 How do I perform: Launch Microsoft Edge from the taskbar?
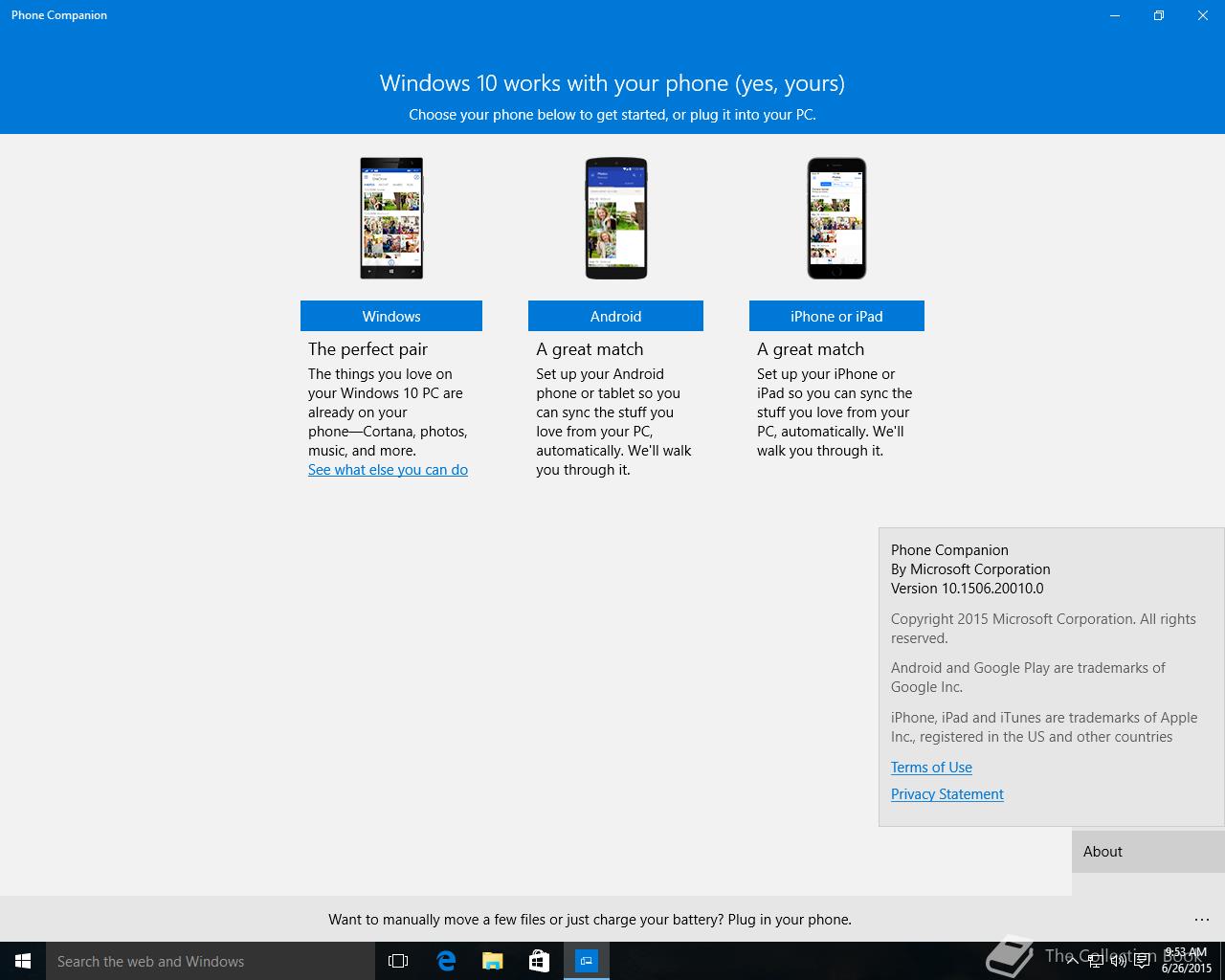pos(445,961)
